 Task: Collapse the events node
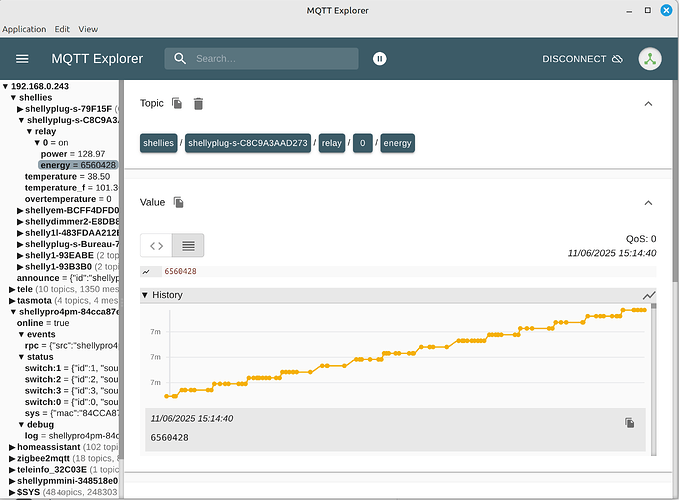[21, 335]
